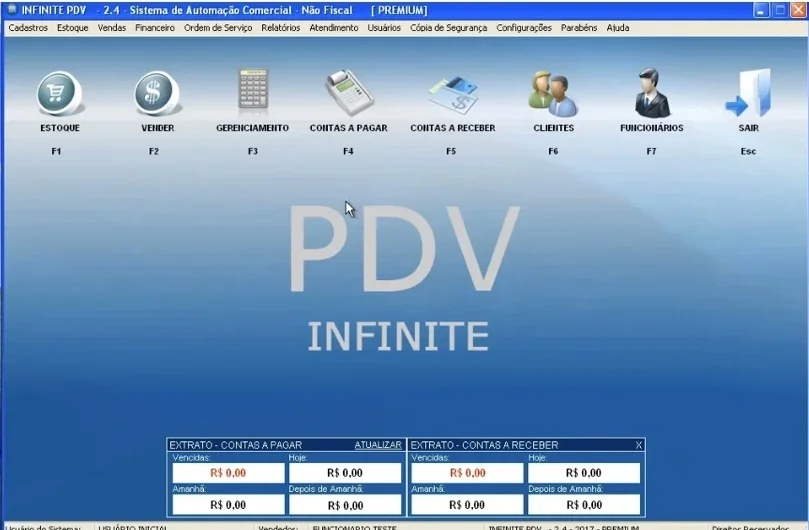Click the CONTAS A PAGAR label text
This screenshot has width=809, height=530.
click(x=348, y=128)
